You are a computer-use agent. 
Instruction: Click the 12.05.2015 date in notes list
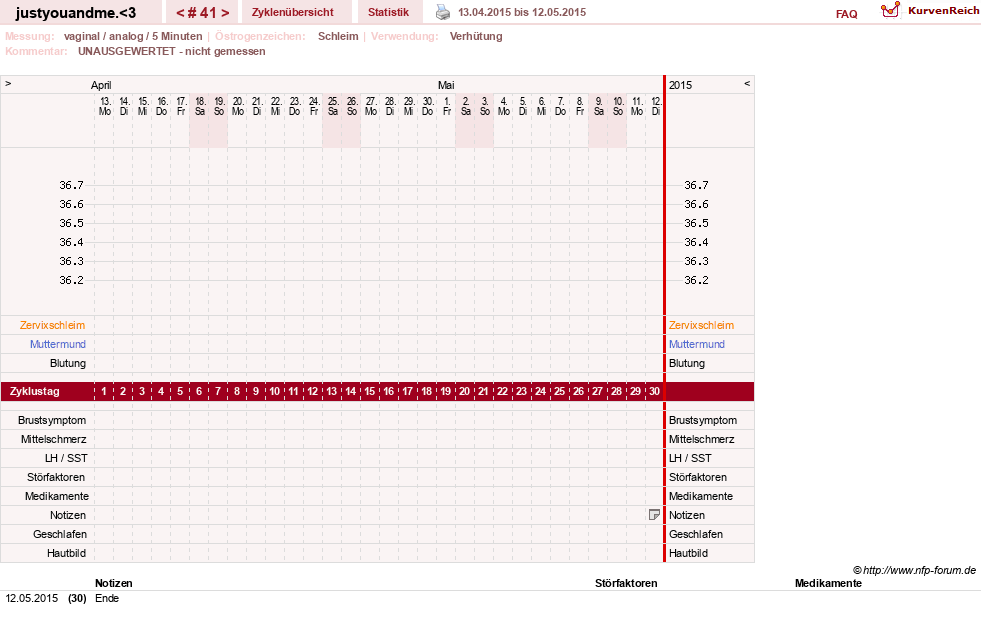coord(32,598)
